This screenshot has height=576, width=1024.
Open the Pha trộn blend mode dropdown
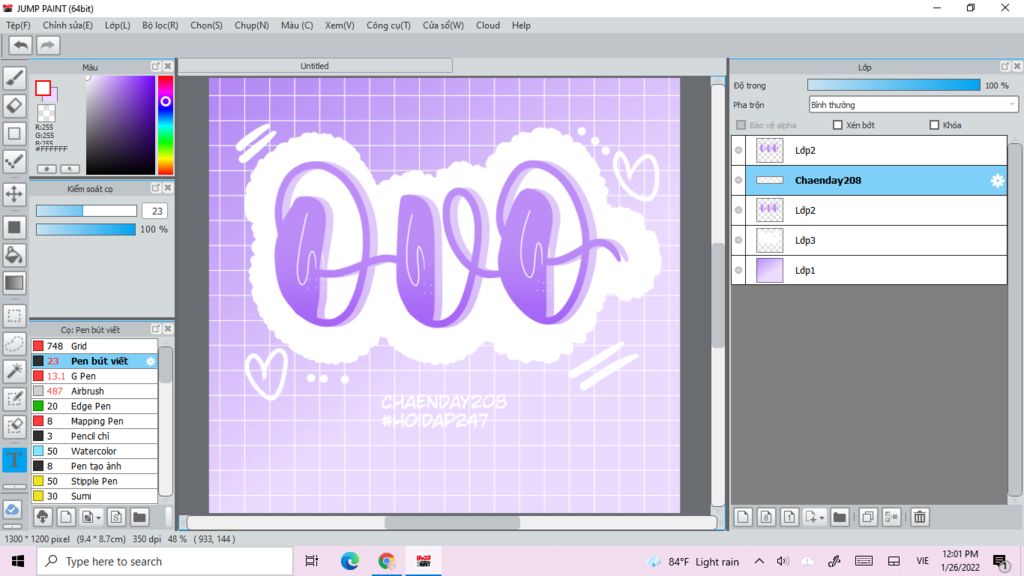click(x=913, y=104)
